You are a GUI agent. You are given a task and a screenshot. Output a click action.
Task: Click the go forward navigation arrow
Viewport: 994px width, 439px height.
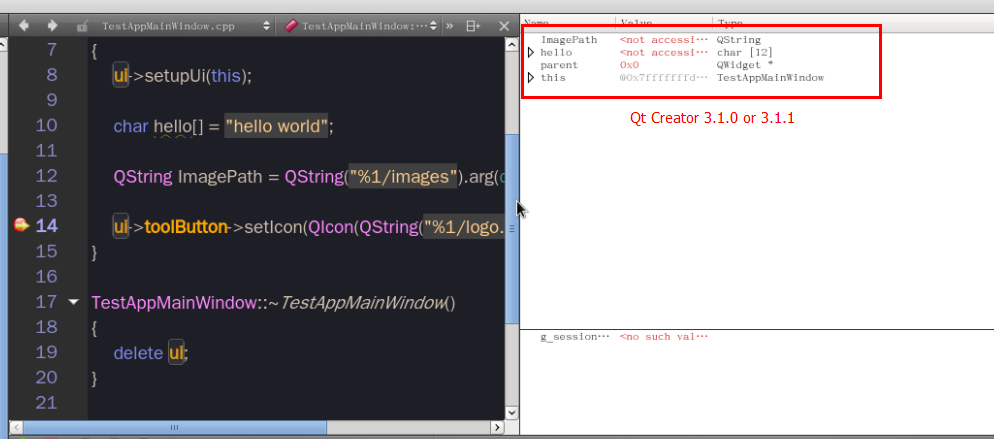(51, 26)
